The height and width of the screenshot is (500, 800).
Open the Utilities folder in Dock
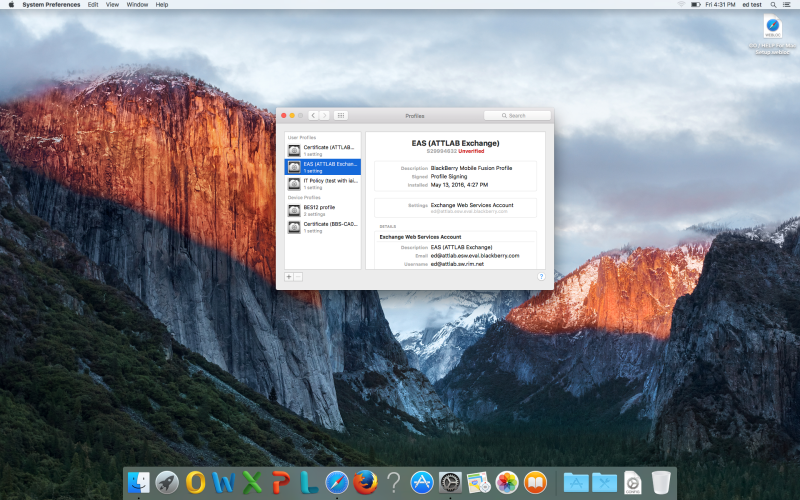604,482
